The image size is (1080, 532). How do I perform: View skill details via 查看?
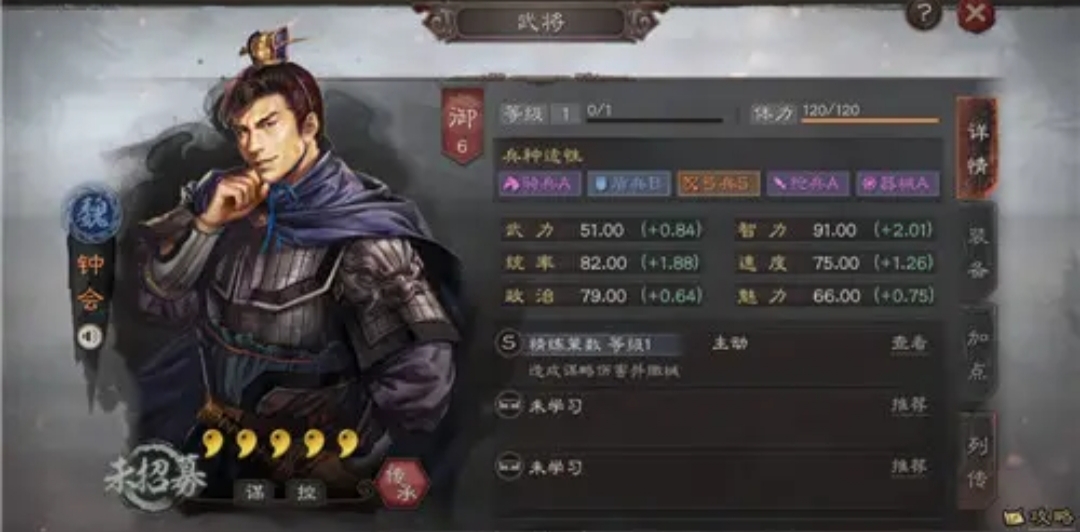click(909, 344)
